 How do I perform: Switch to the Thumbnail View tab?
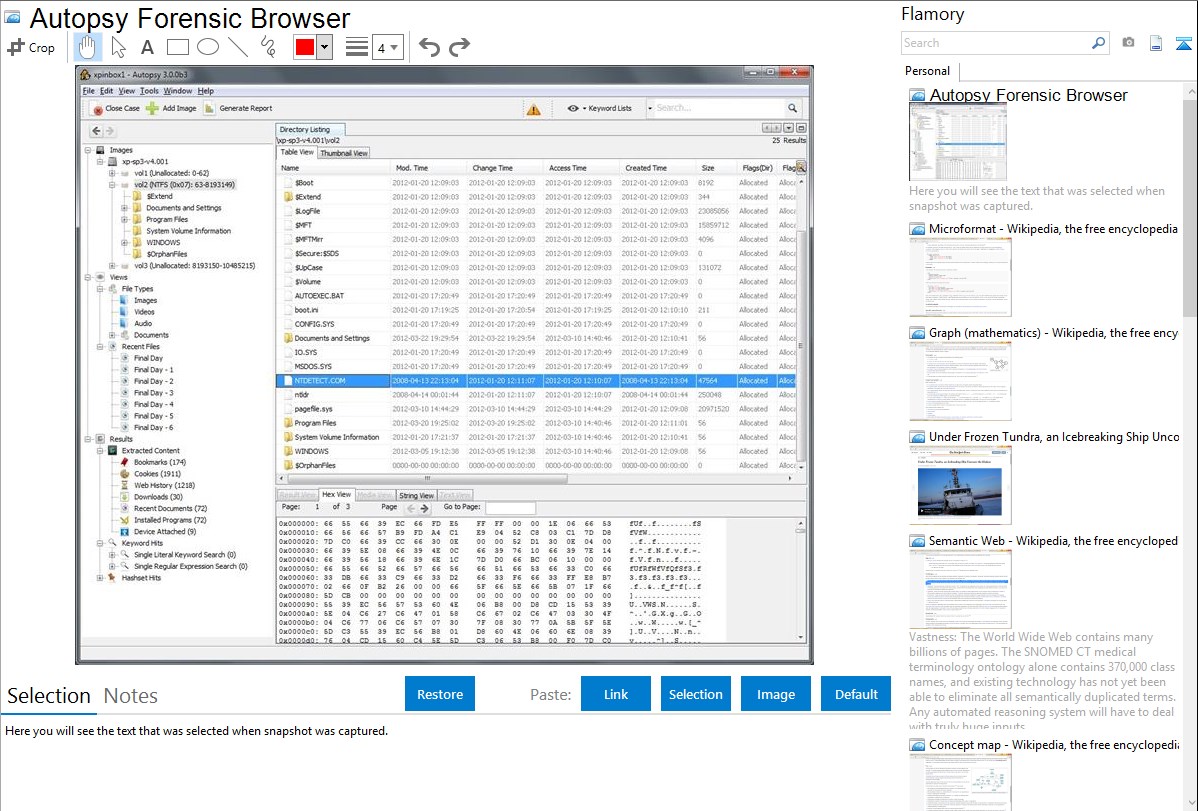pos(344,153)
